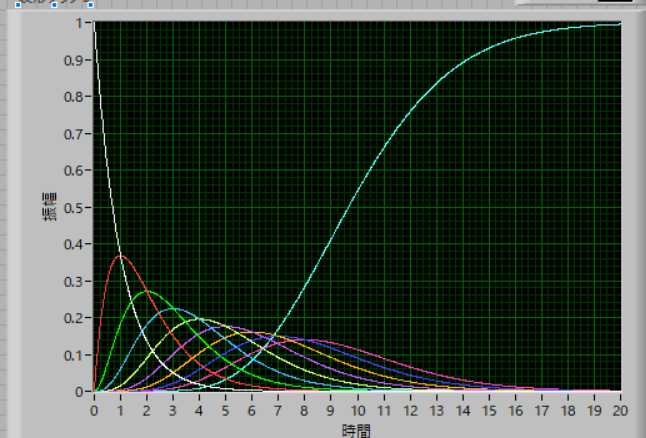Click the x-axis tick label 10
646x438 pixels.
pos(357,411)
